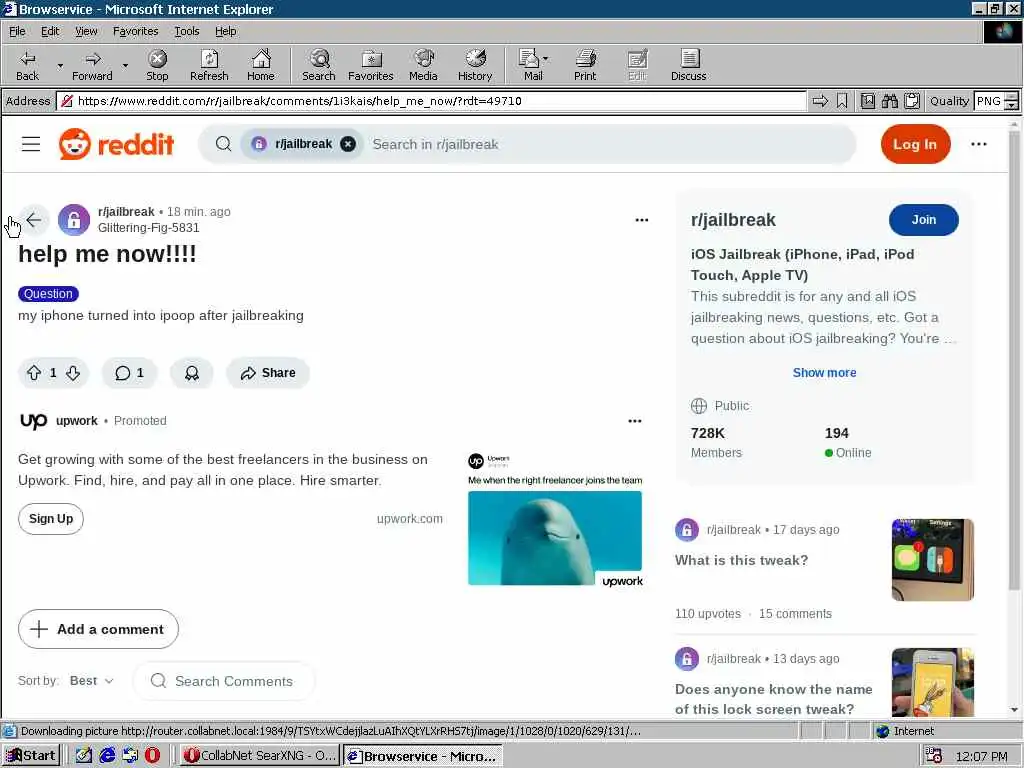Open the File menu
1024x768 pixels.
(17, 31)
